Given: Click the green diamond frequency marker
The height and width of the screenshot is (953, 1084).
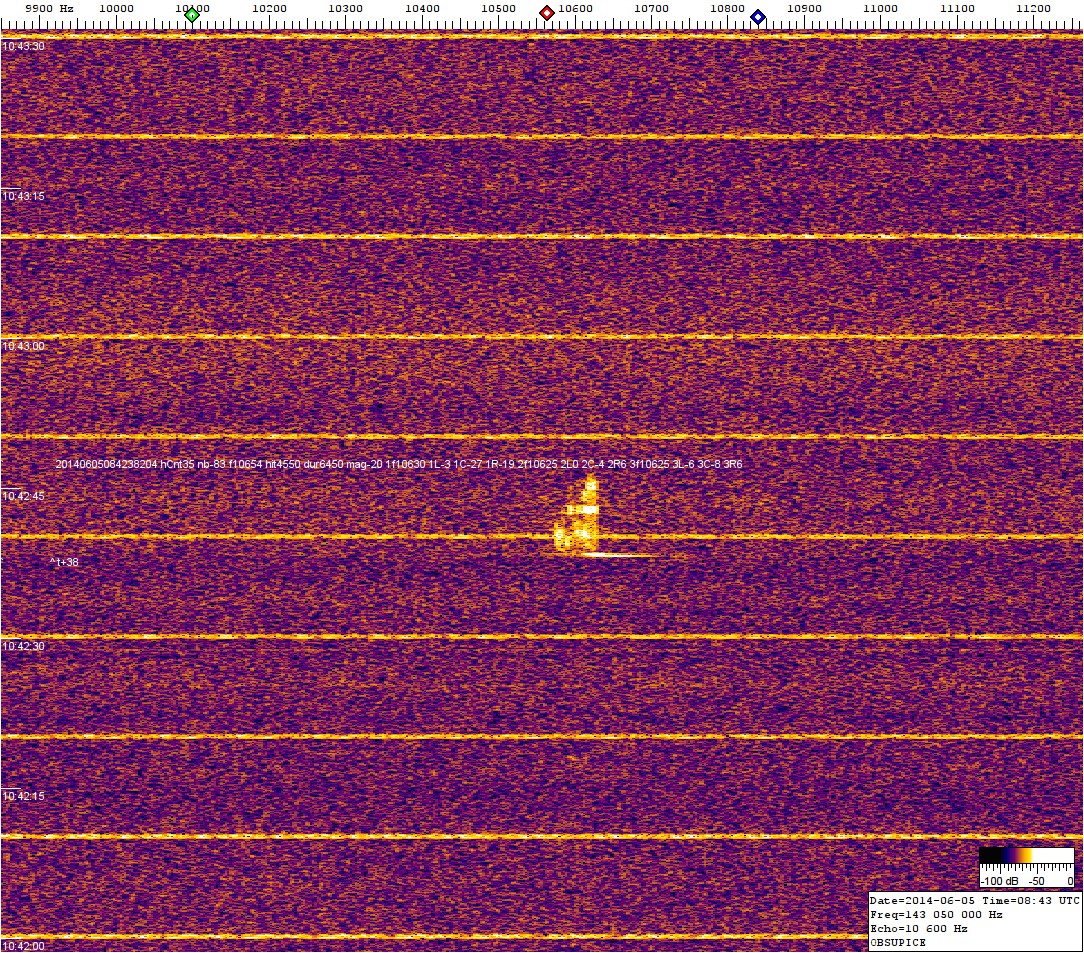Looking at the screenshot, I should point(191,14).
